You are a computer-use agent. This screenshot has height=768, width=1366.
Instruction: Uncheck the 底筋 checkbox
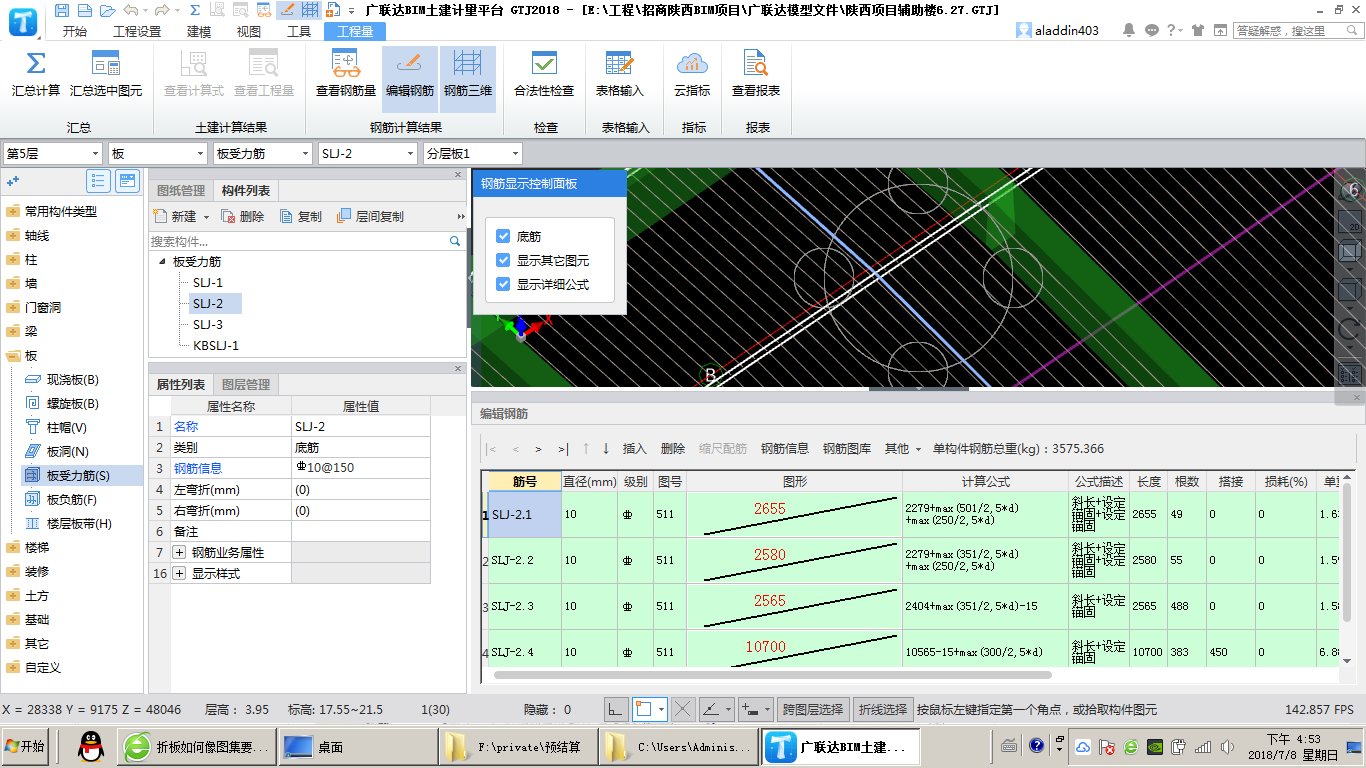(x=503, y=237)
